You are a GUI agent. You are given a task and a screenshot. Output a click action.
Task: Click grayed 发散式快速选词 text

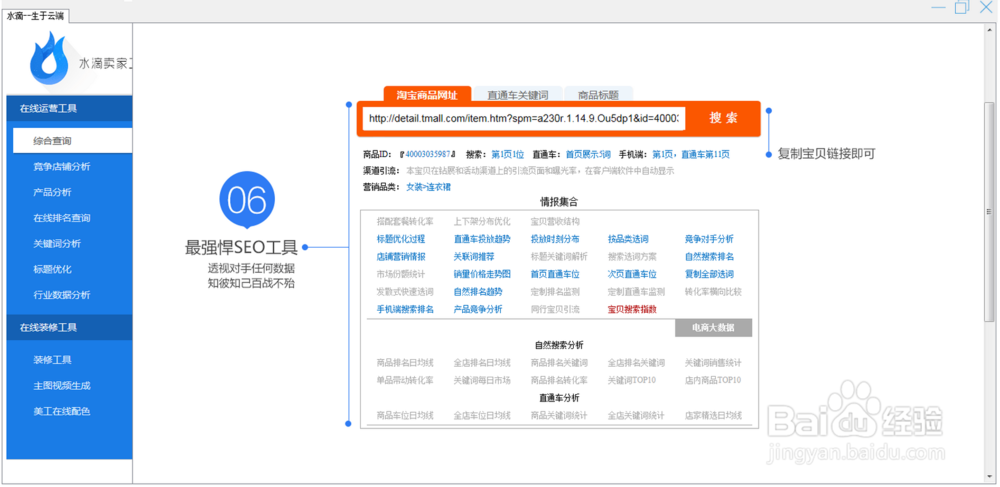click(x=405, y=292)
